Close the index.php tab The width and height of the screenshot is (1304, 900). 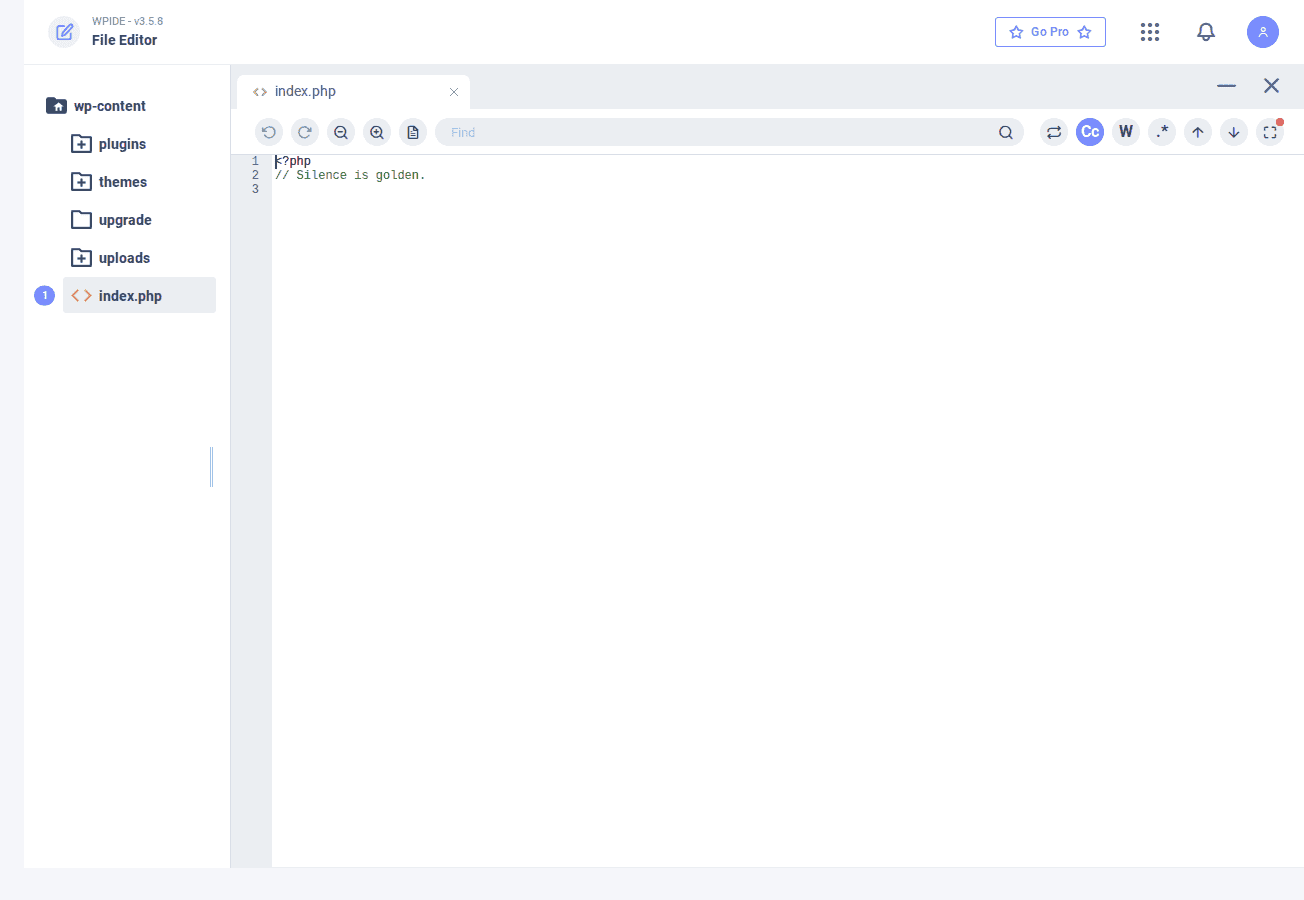(454, 92)
